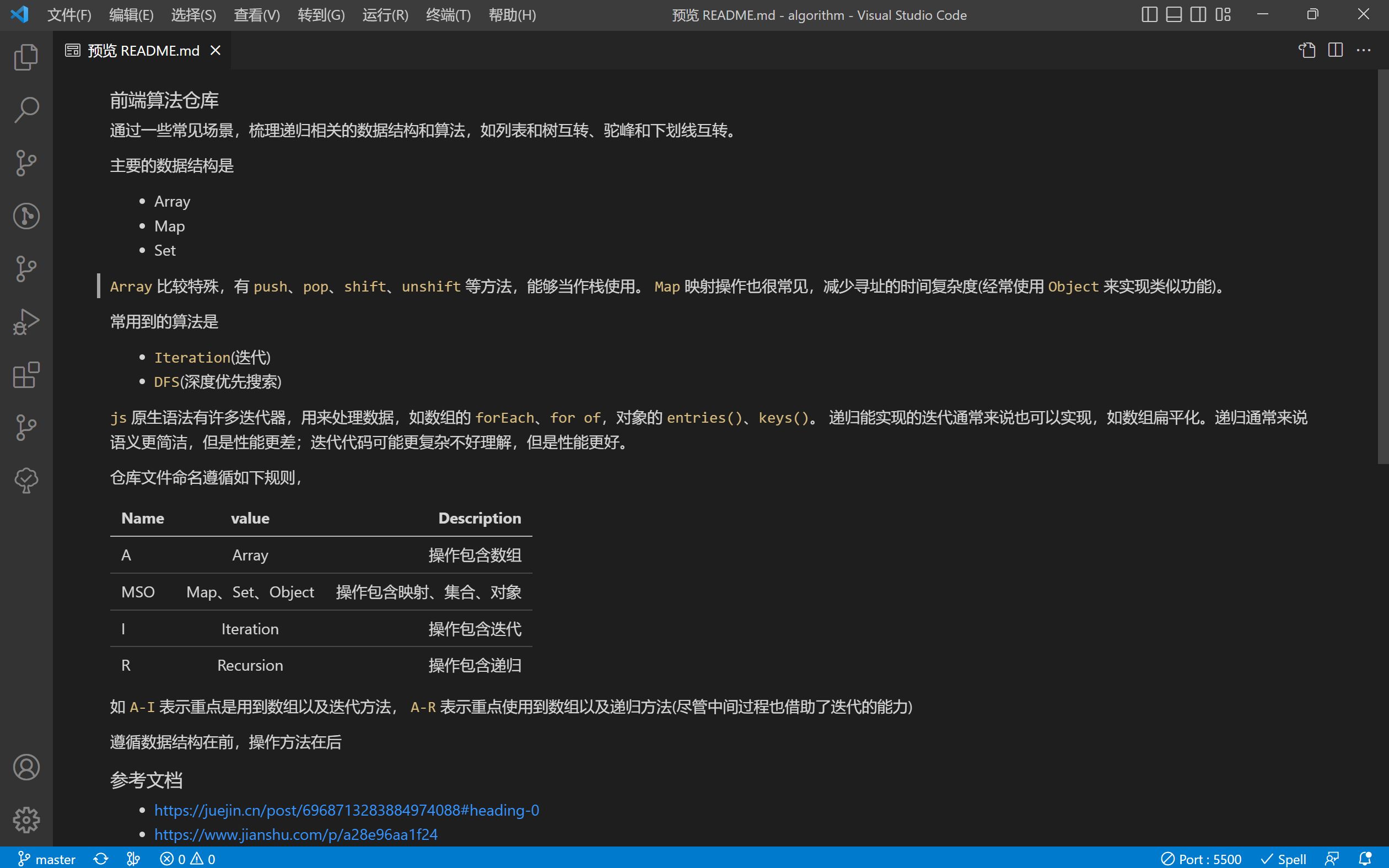The image size is (1389, 868).
Task: Open the 查看(V) menu
Action: (257, 15)
